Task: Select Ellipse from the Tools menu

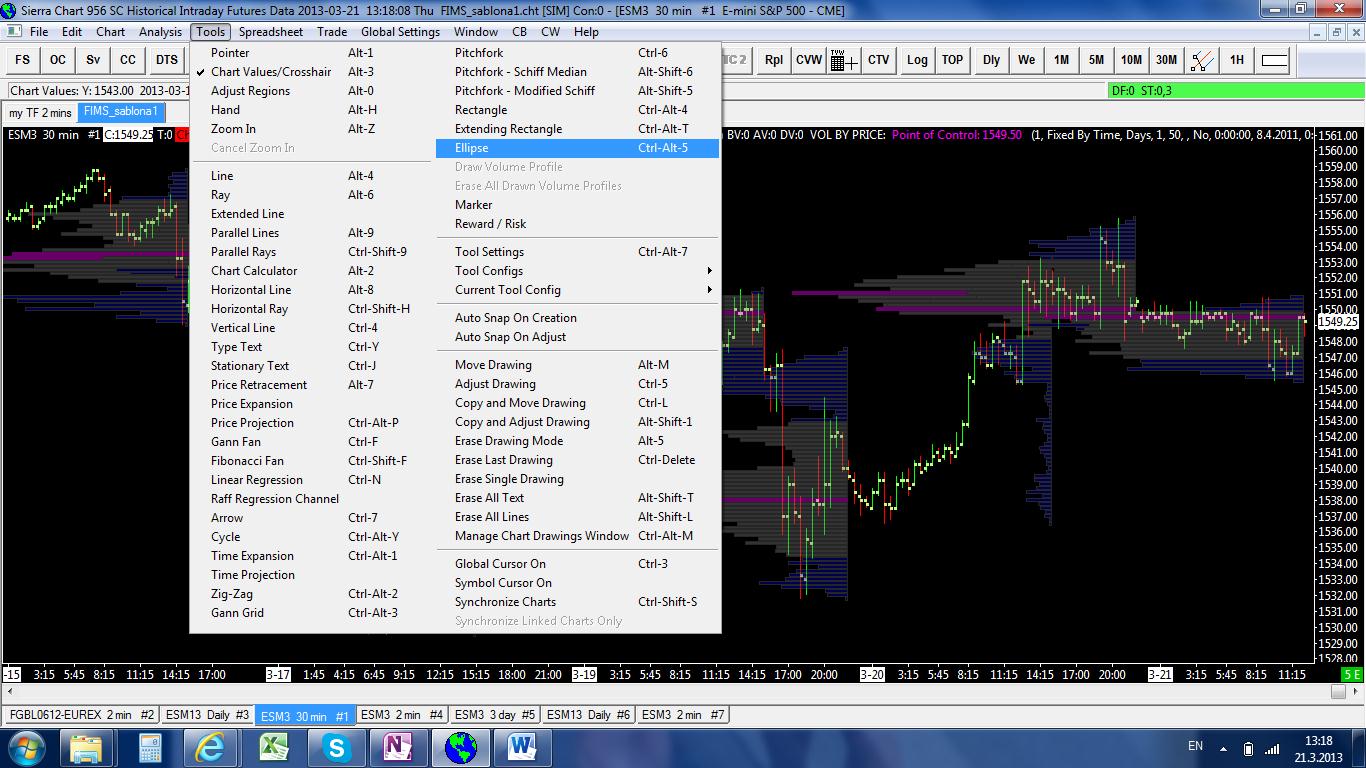Action: click(472, 148)
